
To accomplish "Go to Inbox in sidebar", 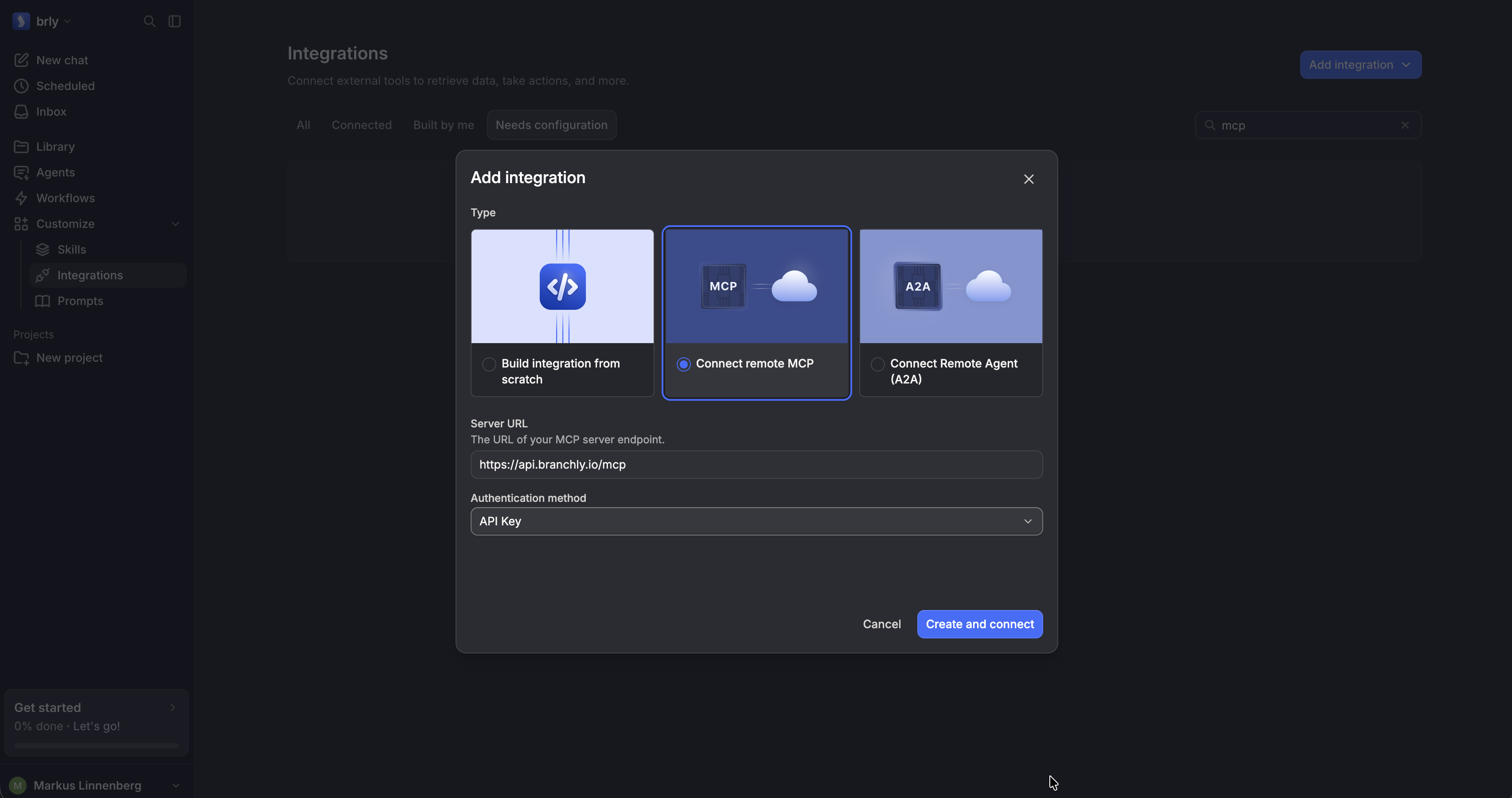I will point(40,112).
